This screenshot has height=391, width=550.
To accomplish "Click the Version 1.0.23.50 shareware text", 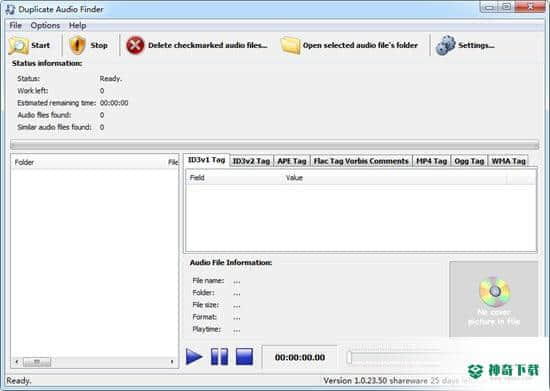I will coord(375,380).
